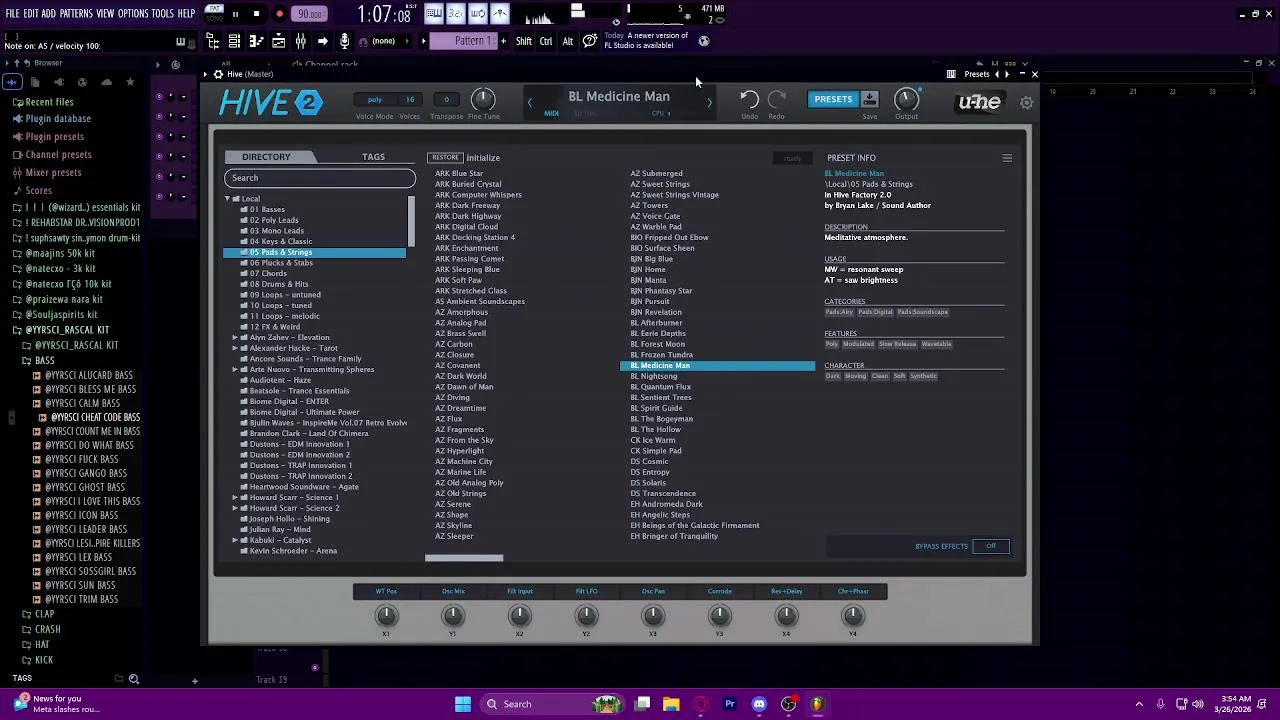The image size is (1280, 720).
Task: Open preset info hamburger menu
Action: tap(1007, 158)
